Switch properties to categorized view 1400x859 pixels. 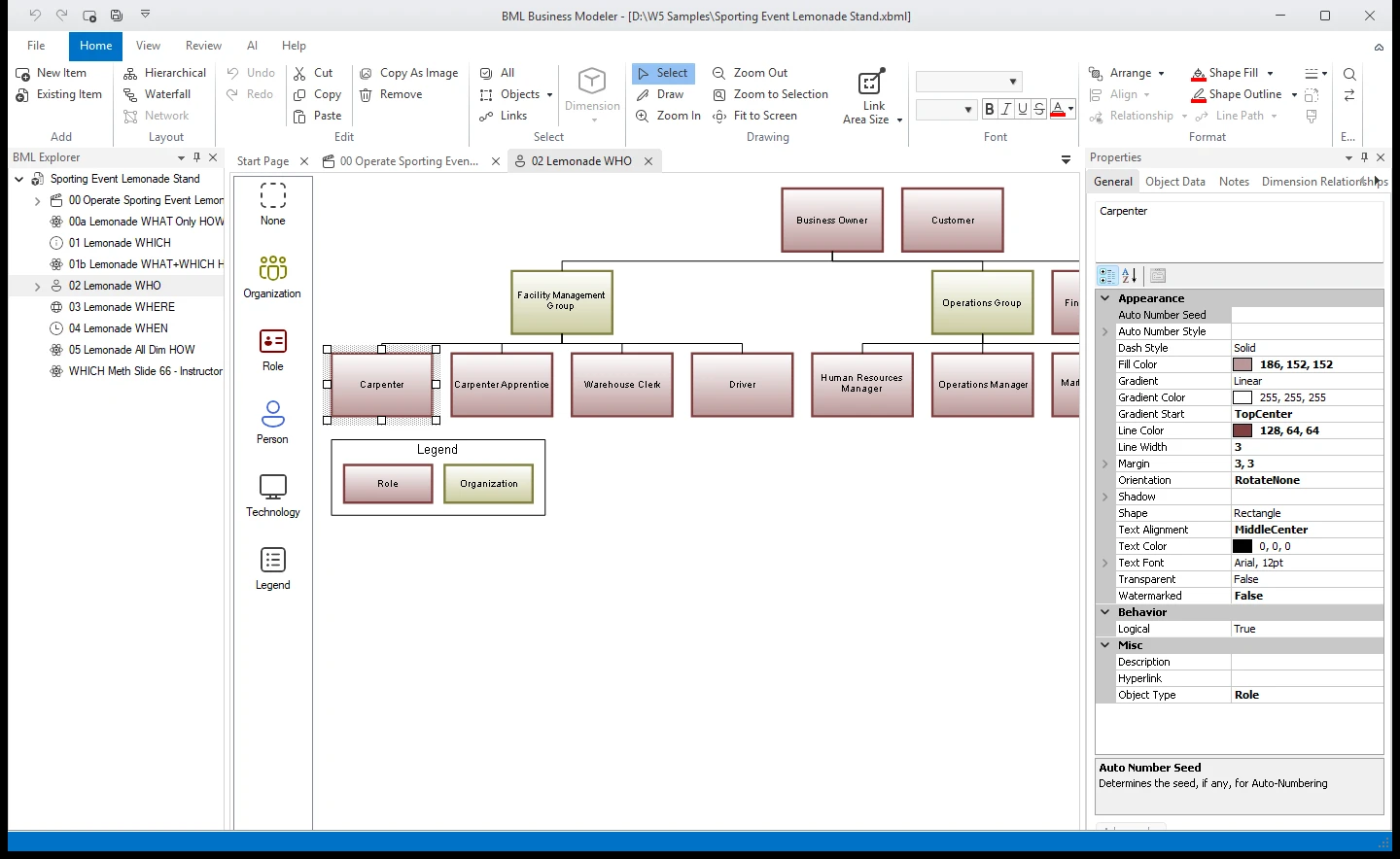coord(1107,276)
